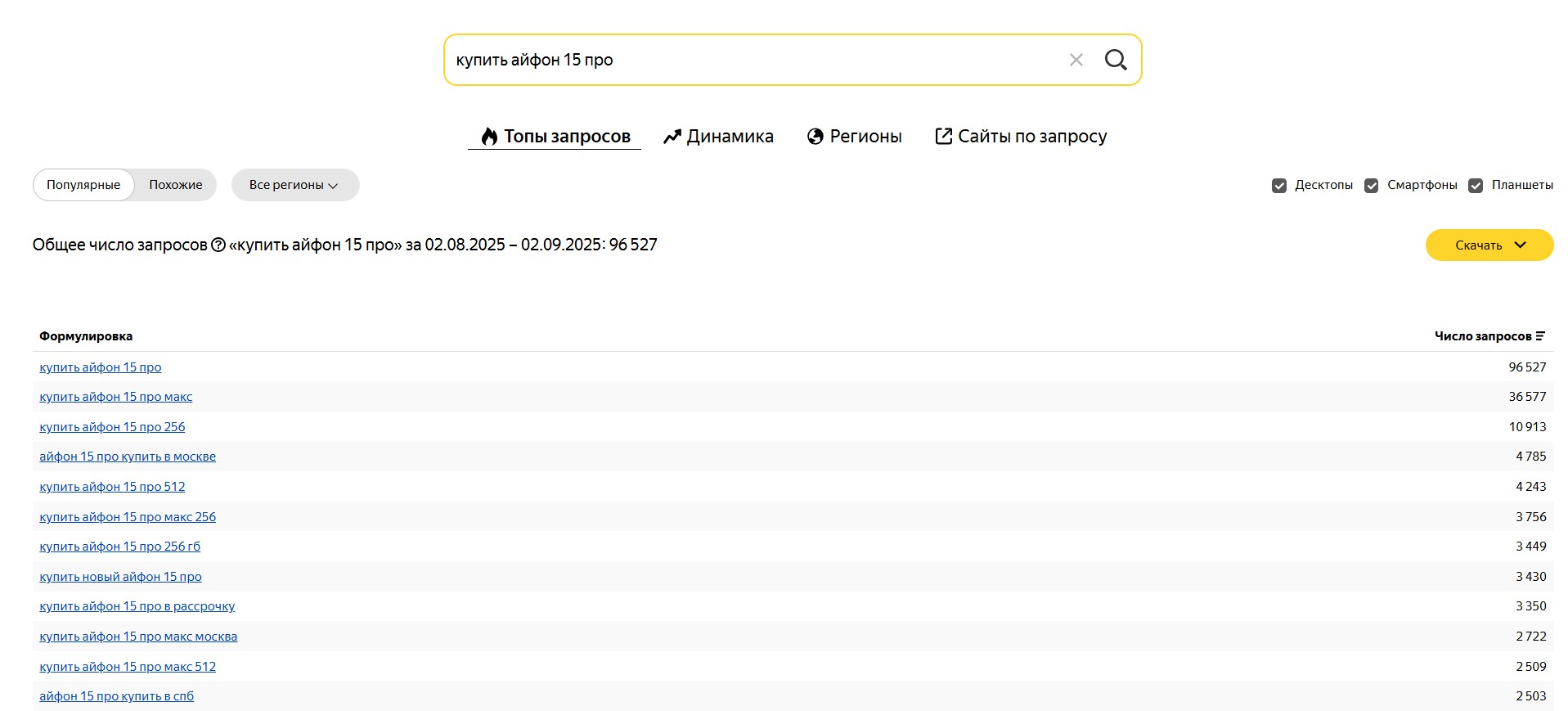Click the request count 3 430
Image resolution: width=1568 pixels, height=711 pixels.
[1530, 577]
